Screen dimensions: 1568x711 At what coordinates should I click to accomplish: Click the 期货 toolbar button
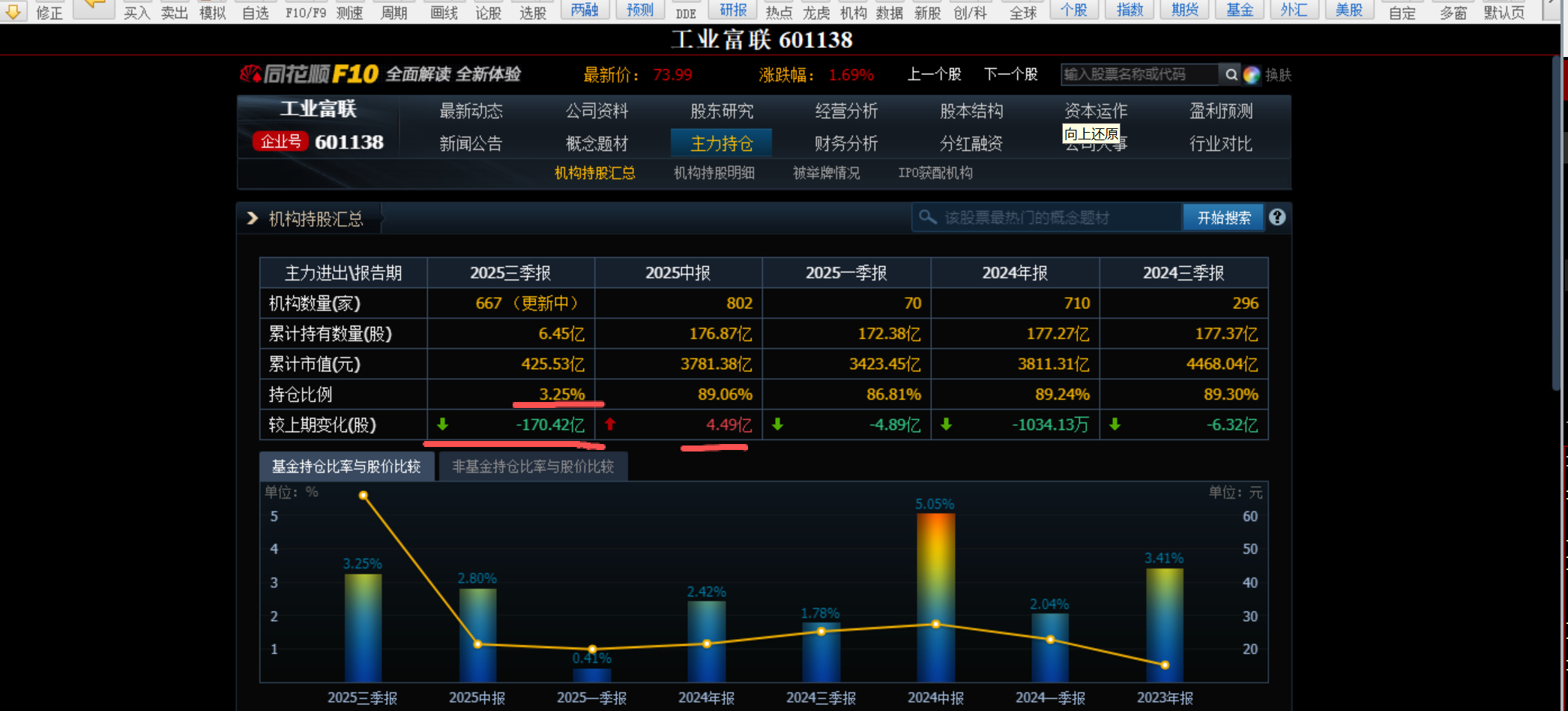tap(1185, 10)
